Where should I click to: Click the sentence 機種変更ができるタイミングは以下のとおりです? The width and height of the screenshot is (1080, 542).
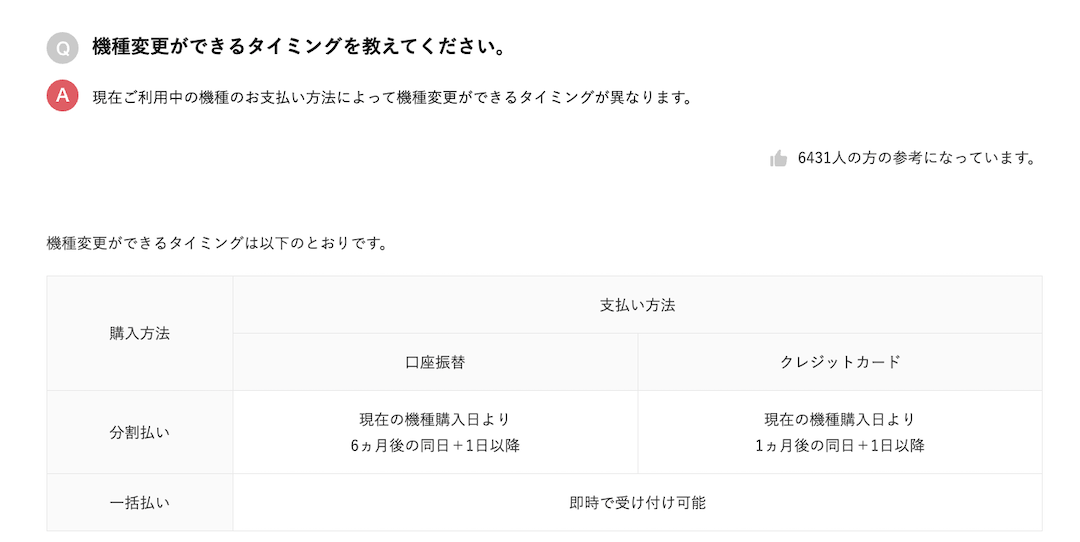tap(217, 243)
